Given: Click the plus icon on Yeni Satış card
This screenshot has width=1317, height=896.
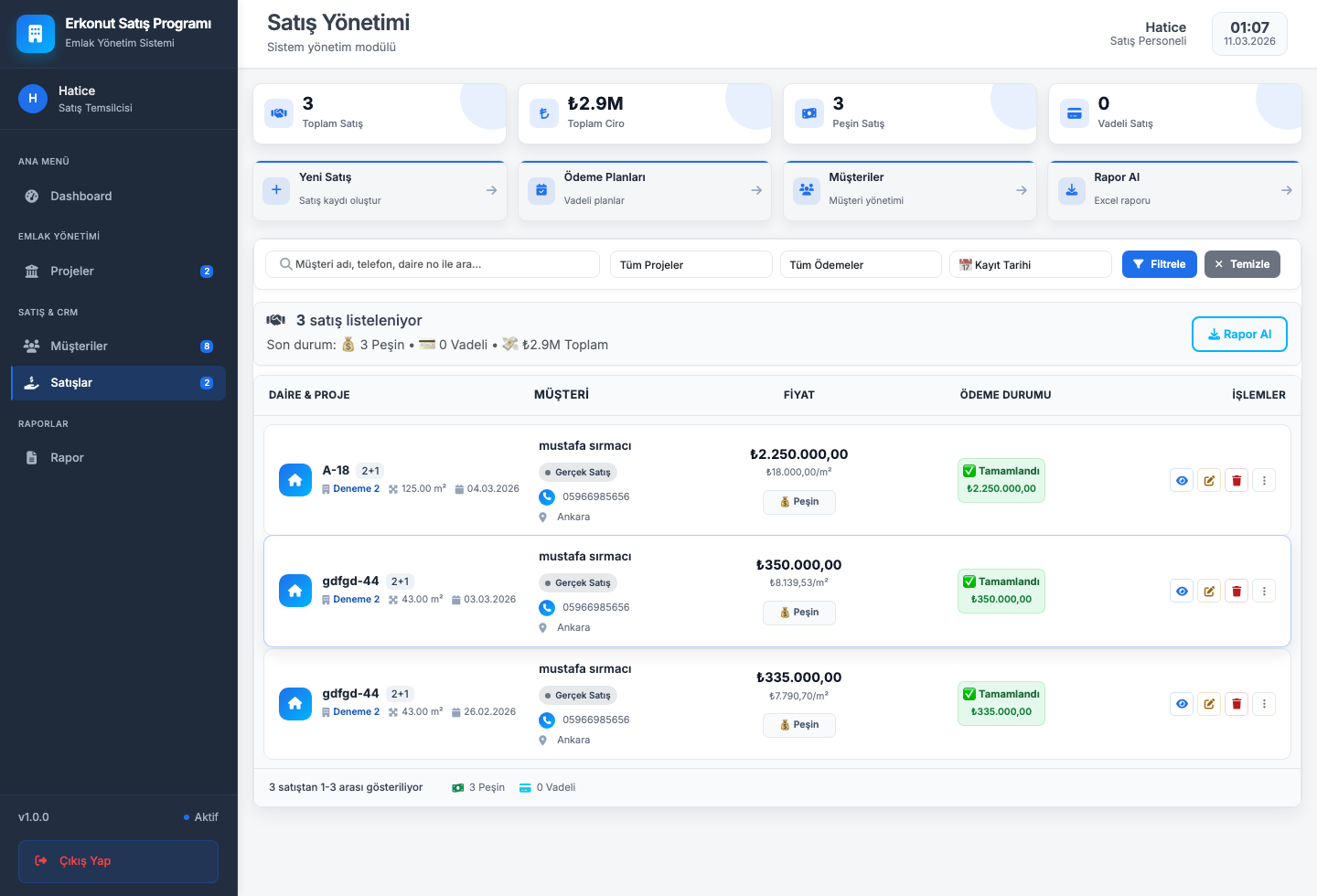Looking at the screenshot, I should (276, 190).
